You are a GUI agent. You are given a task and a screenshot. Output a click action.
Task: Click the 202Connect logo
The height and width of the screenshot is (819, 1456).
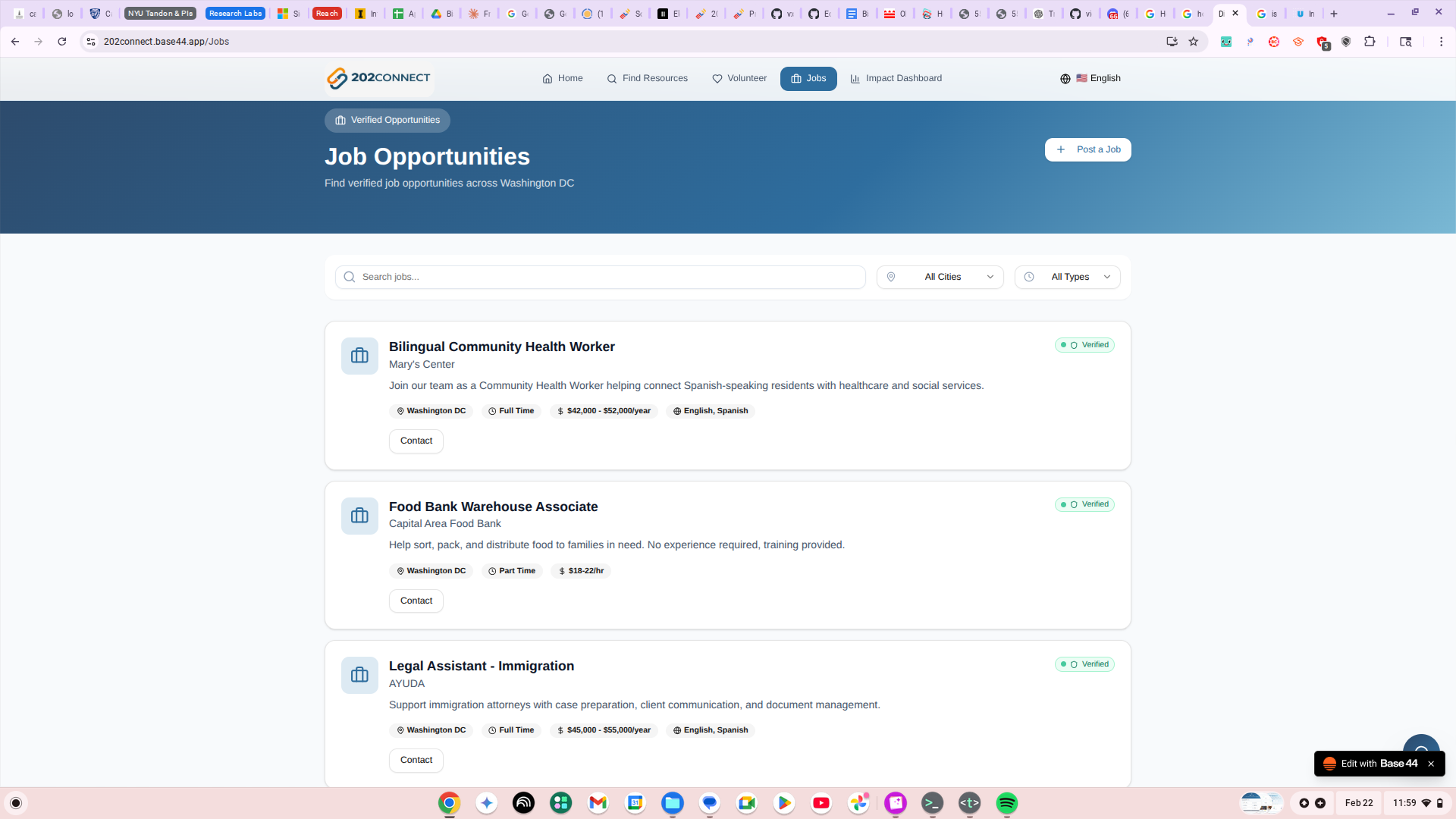(x=378, y=78)
